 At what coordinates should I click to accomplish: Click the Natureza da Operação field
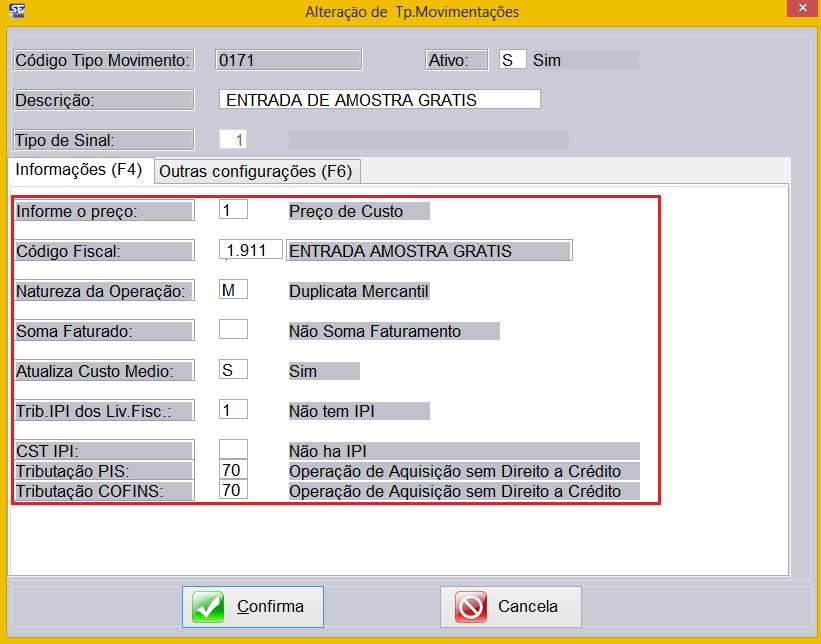[233, 291]
